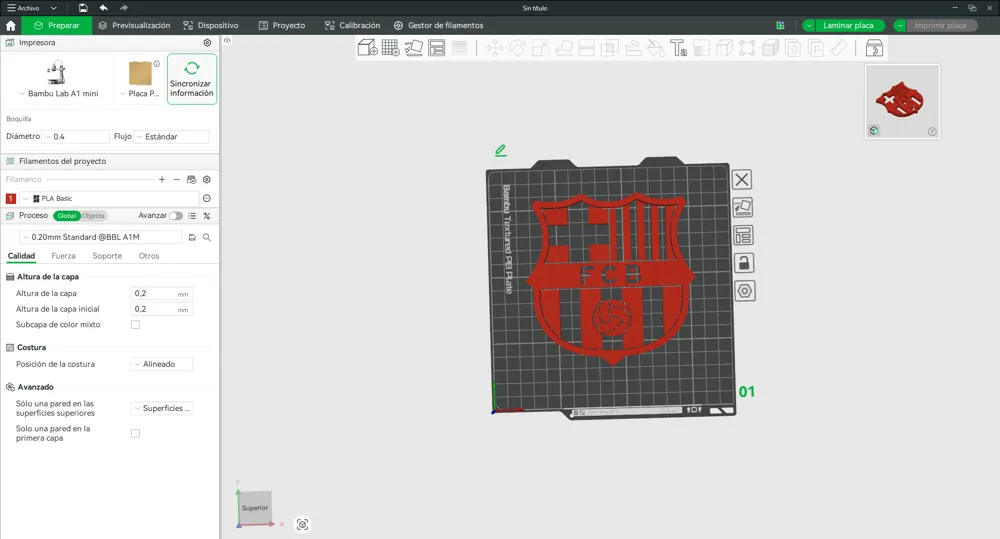Viewport: 1000px width, 539px height.
Task: Click the Undo arrow in title bar
Action: (103, 8)
